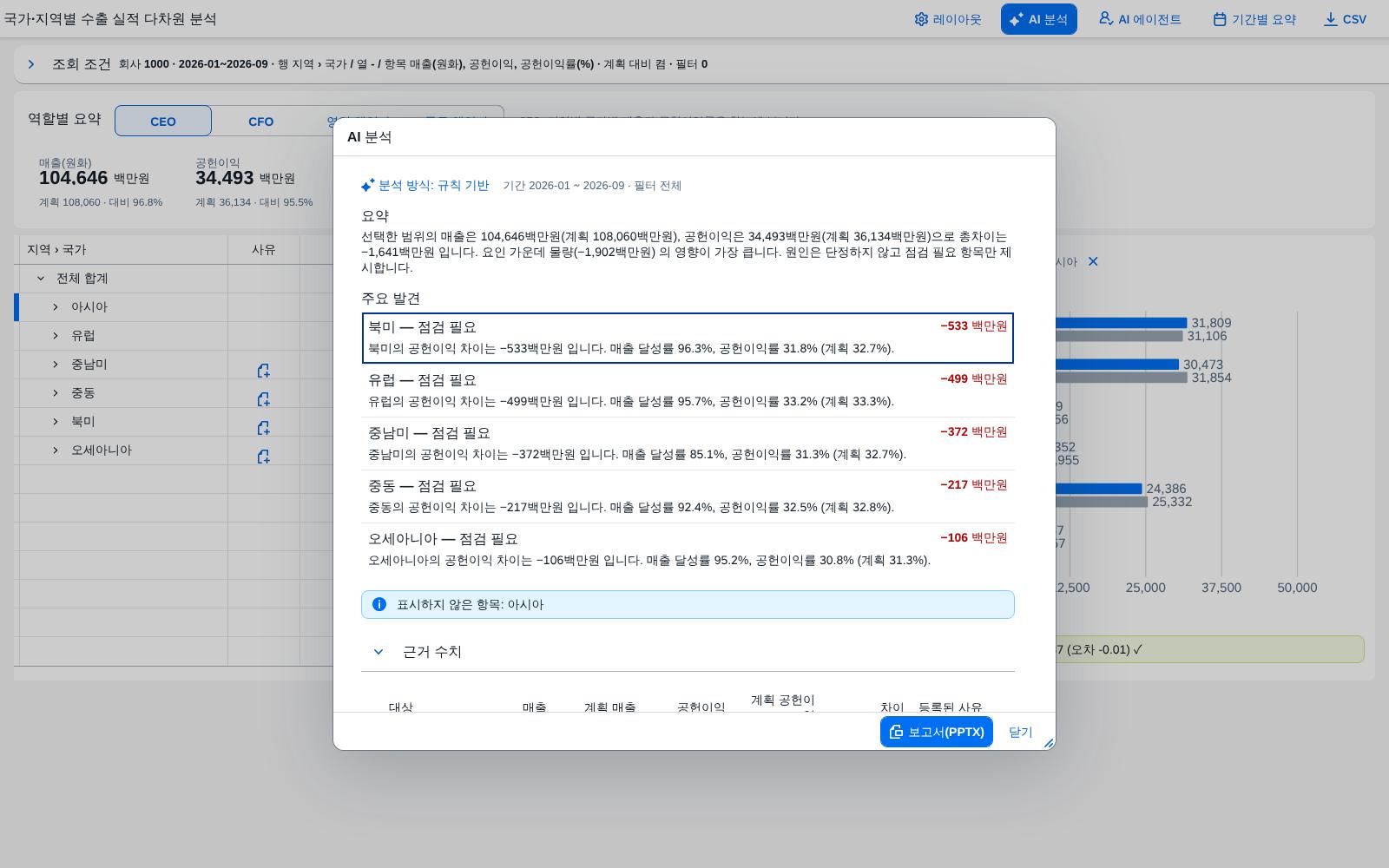The width and height of the screenshot is (1389, 868).
Task: Select the 중남미 — 점검 필요 finding
Action: coord(688,444)
